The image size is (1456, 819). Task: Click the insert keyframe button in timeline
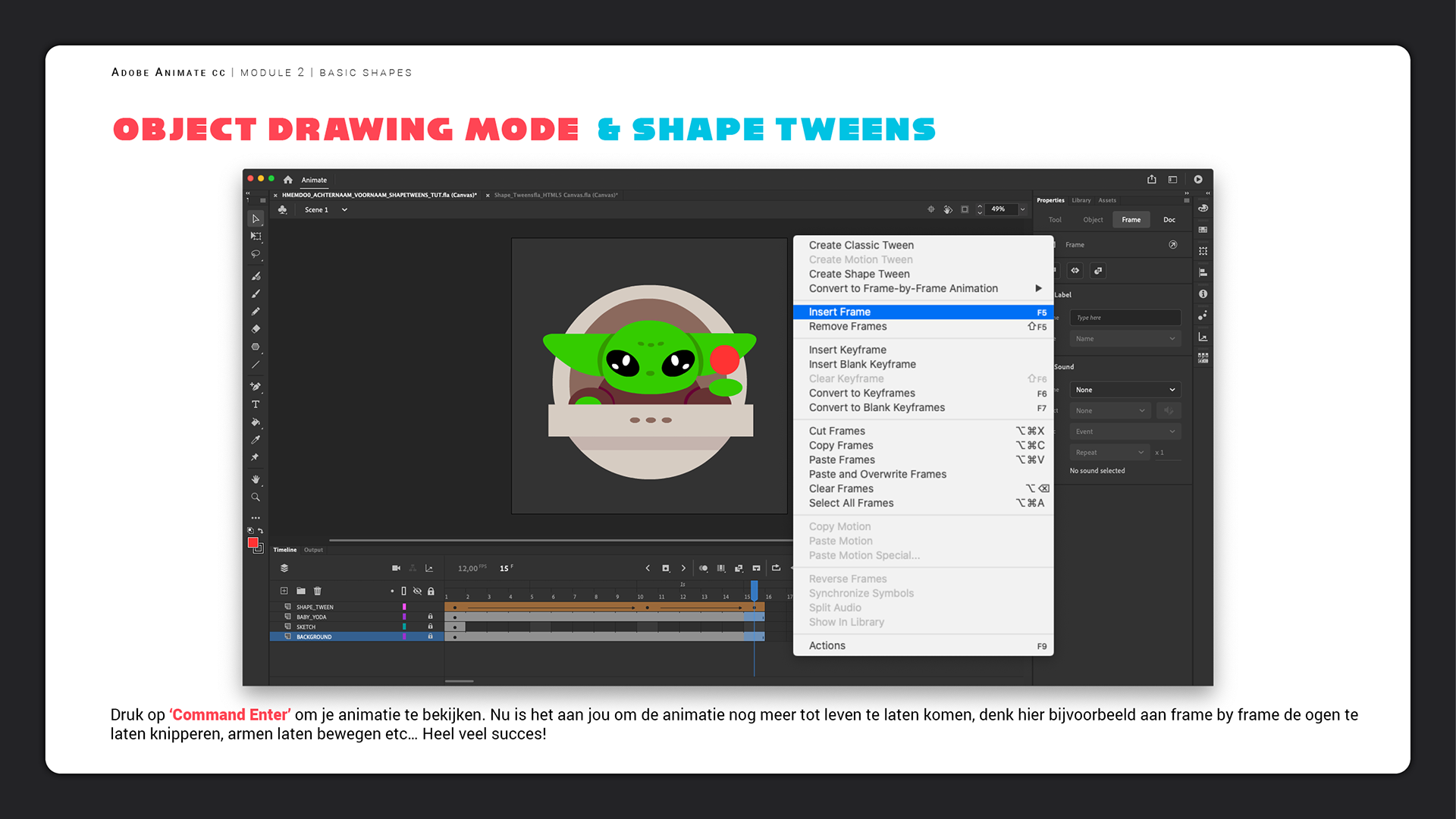[x=666, y=568]
